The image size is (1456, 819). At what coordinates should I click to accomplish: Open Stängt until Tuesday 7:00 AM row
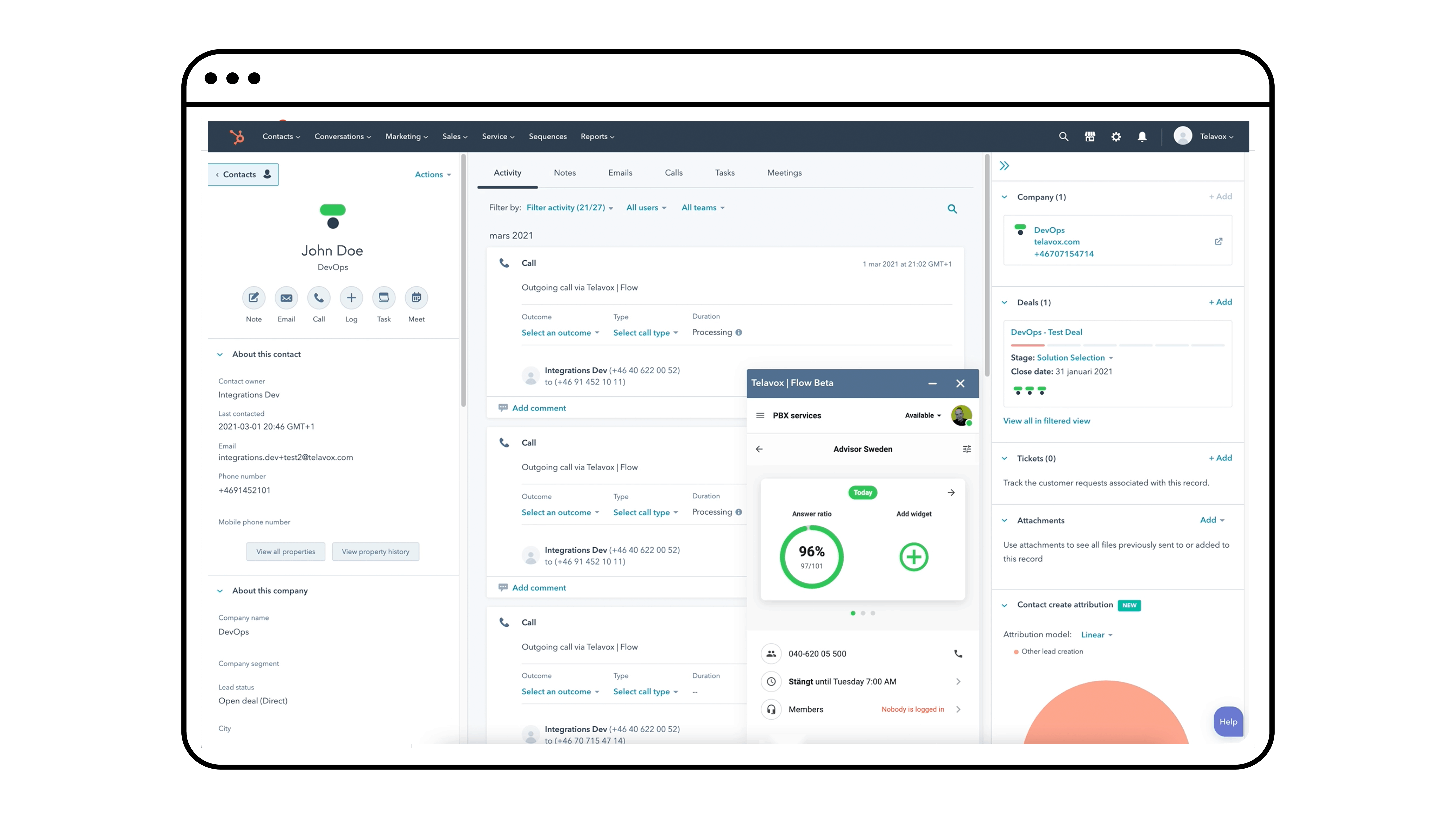(862, 682)
